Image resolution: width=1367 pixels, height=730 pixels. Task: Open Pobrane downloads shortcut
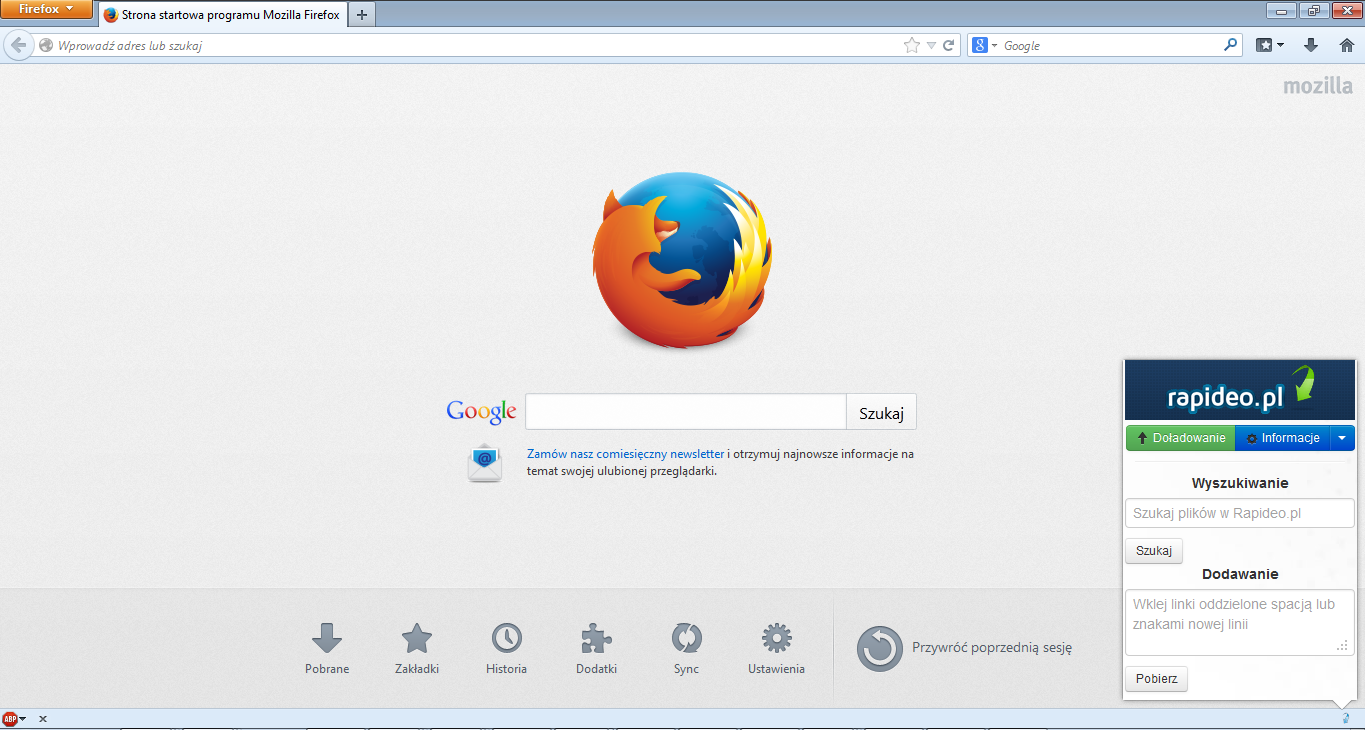point(327,648)
